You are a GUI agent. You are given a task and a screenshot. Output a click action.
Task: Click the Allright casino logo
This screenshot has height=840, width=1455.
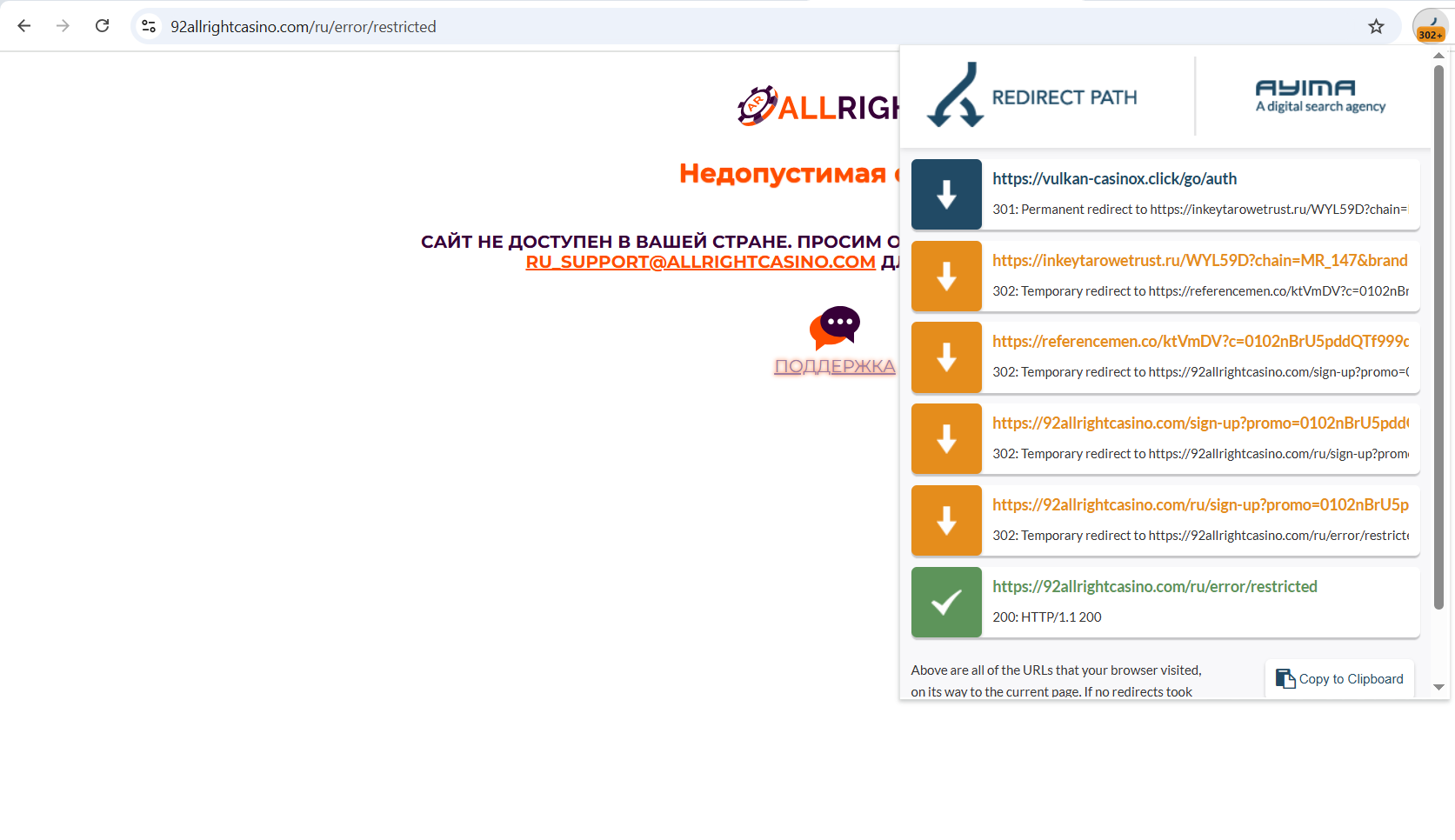click(818, 106)
